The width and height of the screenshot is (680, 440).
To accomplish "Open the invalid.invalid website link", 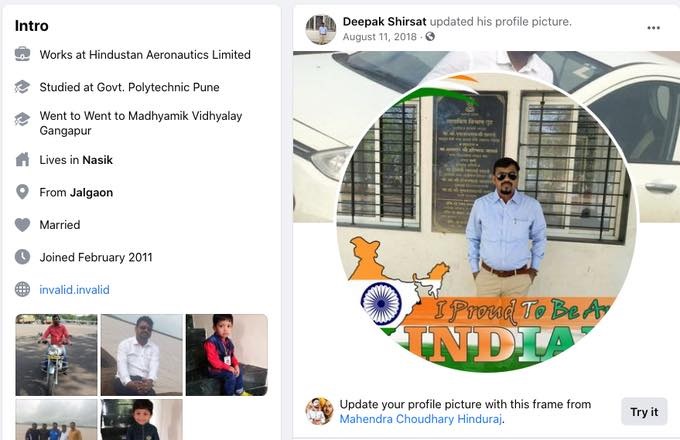I will (x=74, y=290).
